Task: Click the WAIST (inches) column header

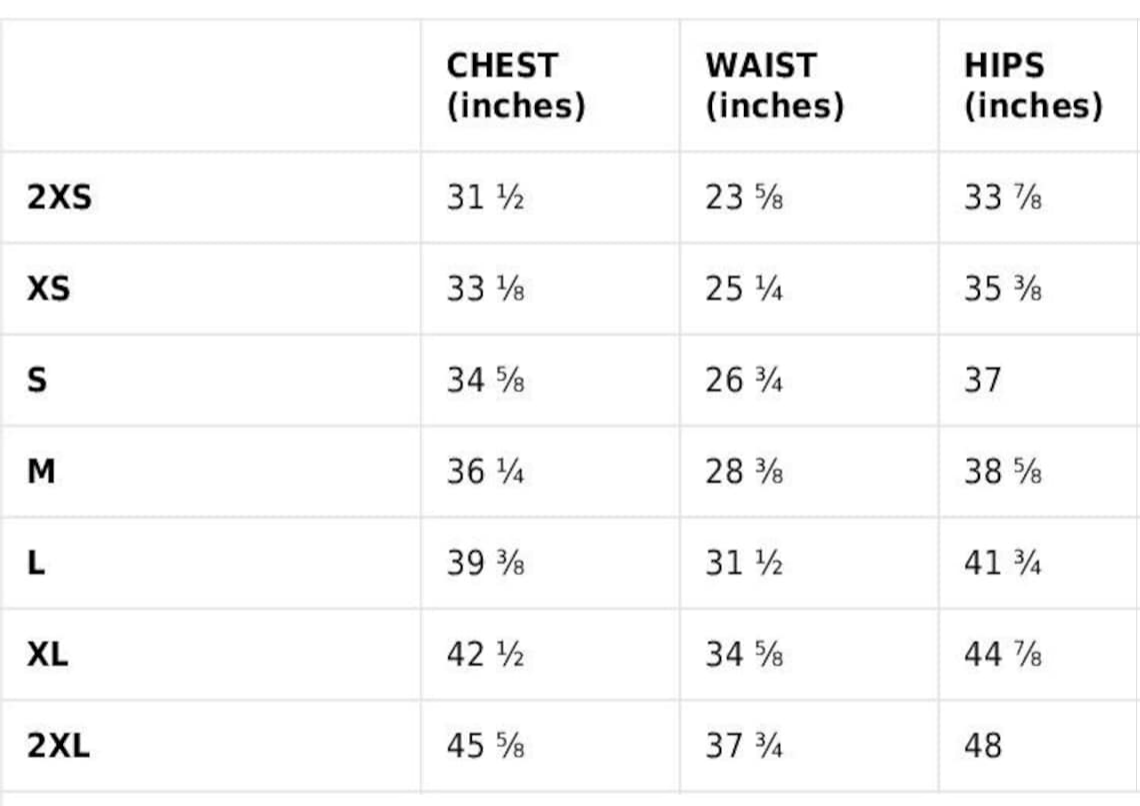Action: tap(774, 86)
